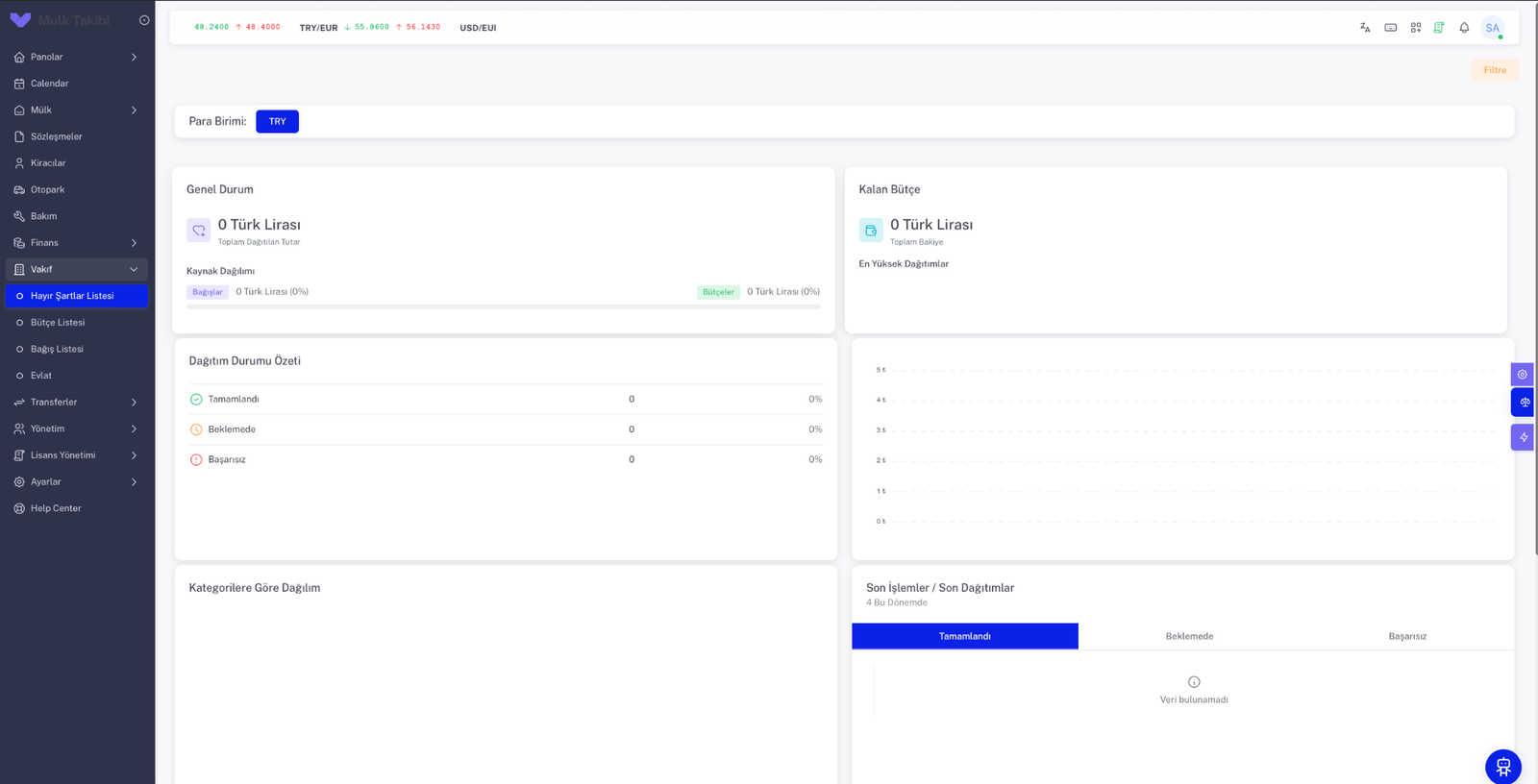This screenshot has width=1538, height=784.
Task: Open the chatbot assistant button
Action: click(1503, 767)
